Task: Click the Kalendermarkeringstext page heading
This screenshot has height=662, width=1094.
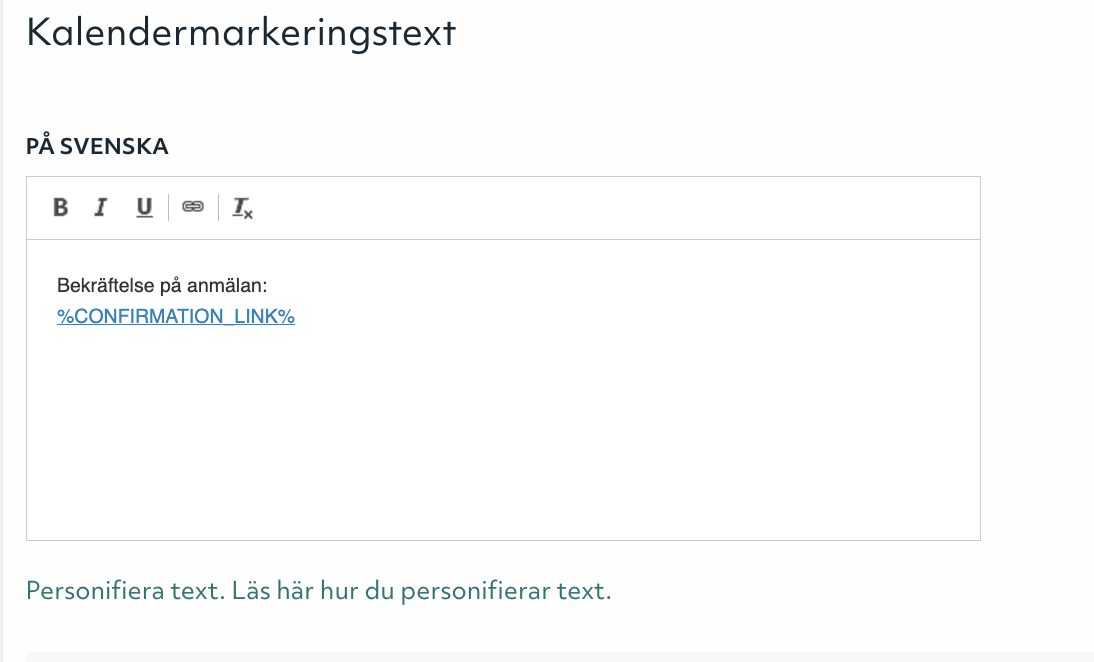Action: point(240,33)
